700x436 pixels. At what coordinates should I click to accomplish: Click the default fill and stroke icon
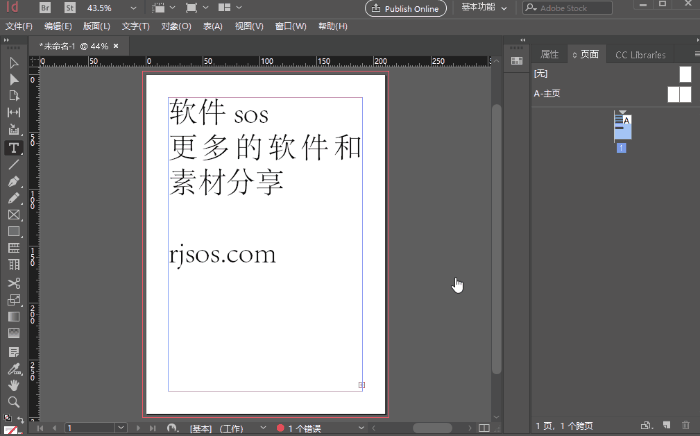tap(8, 418)
